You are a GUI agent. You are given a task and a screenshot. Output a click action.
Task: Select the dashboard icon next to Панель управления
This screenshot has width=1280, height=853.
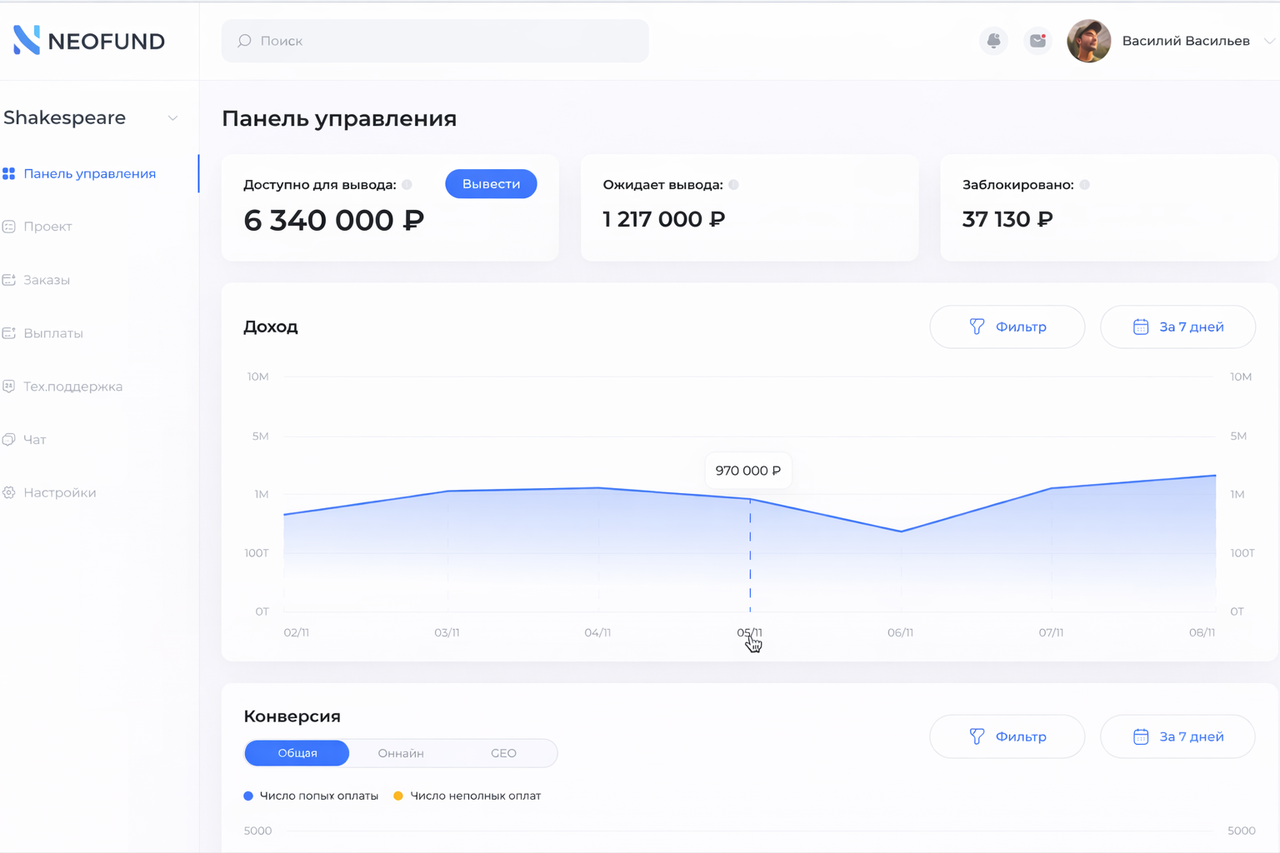coord(10,173)
